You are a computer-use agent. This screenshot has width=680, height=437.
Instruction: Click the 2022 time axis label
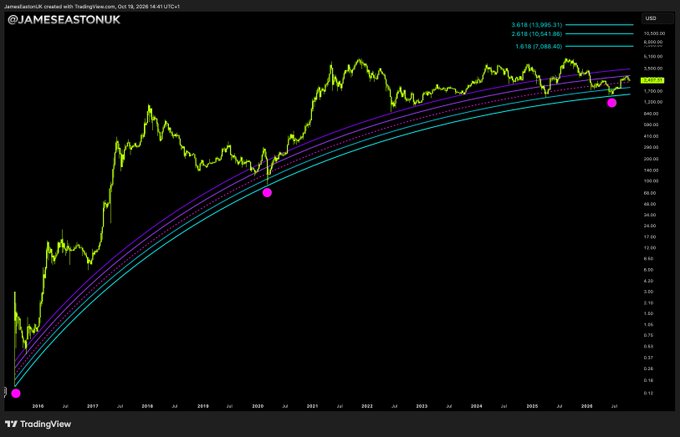pyautogui.click(x=367, y=406)
